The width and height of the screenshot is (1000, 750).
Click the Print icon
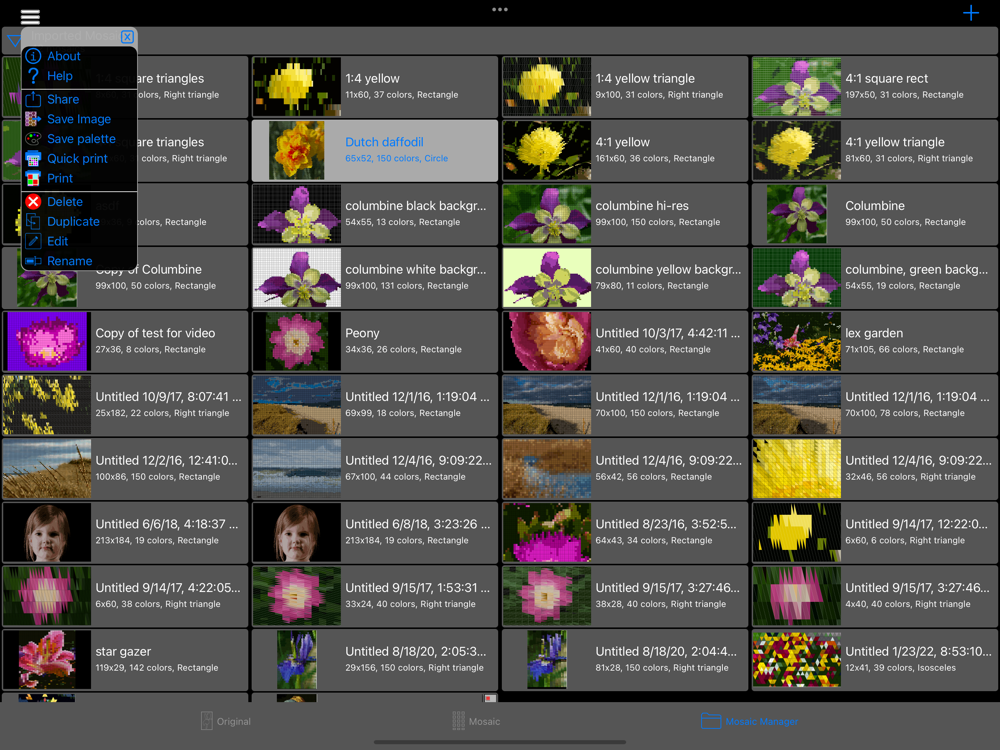(33, 178)
